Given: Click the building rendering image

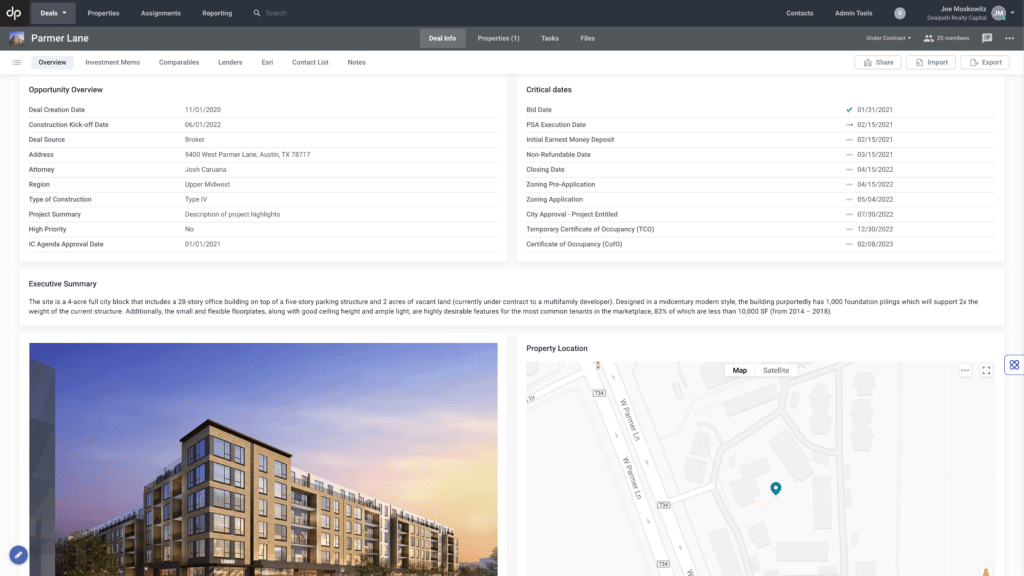Looking at the screenshot, I should (263, 459).
